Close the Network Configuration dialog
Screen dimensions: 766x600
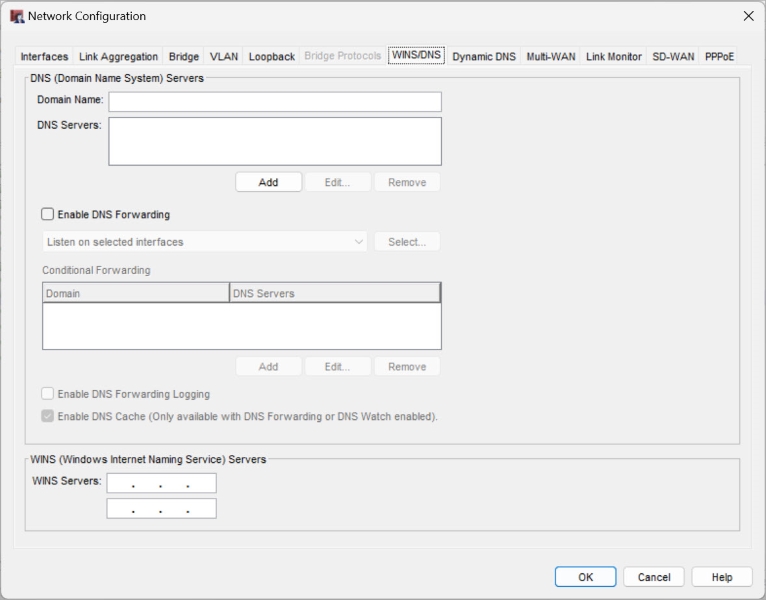point(748,16)
